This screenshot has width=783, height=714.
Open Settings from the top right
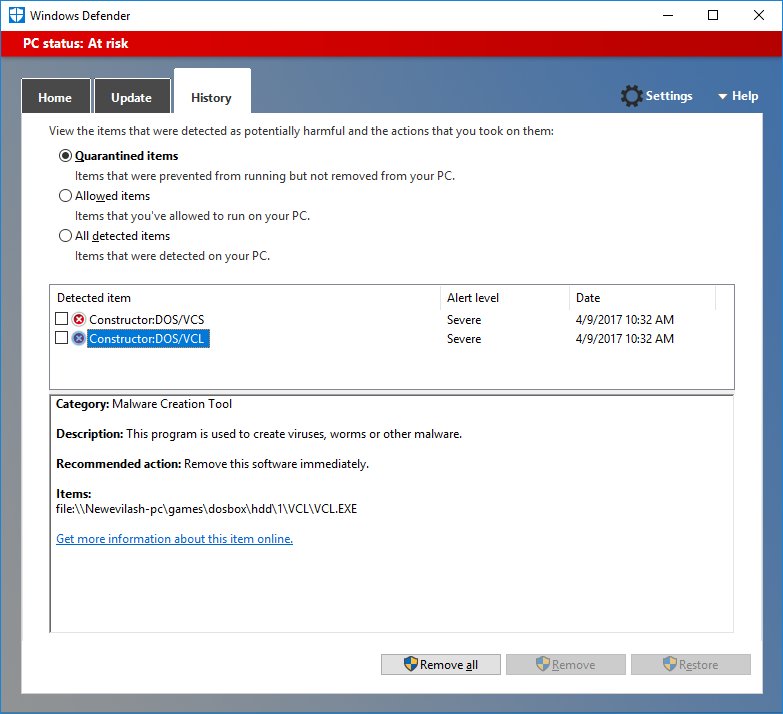click(657, 96)
